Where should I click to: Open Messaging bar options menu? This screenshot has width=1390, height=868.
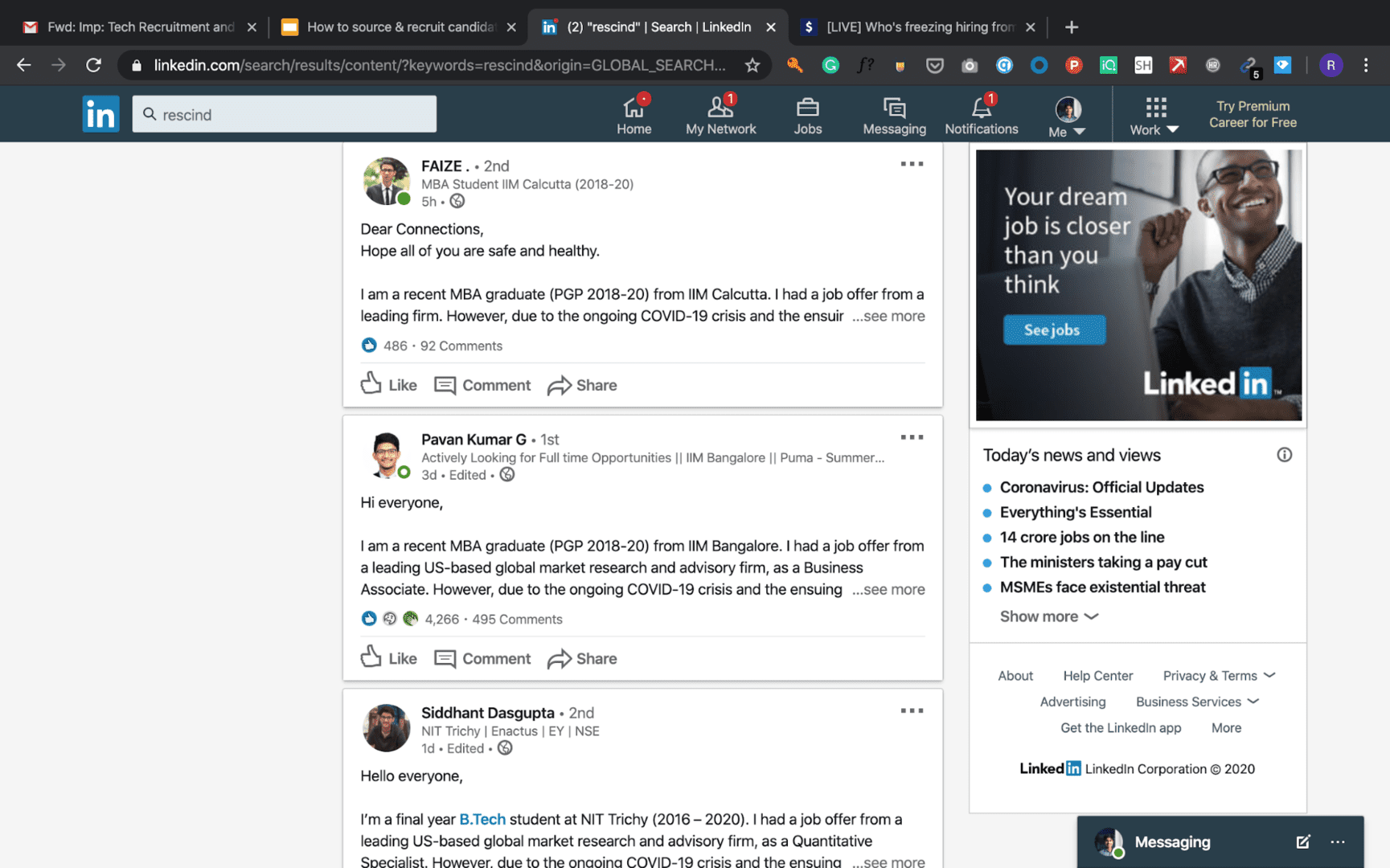coord(1337,841)
